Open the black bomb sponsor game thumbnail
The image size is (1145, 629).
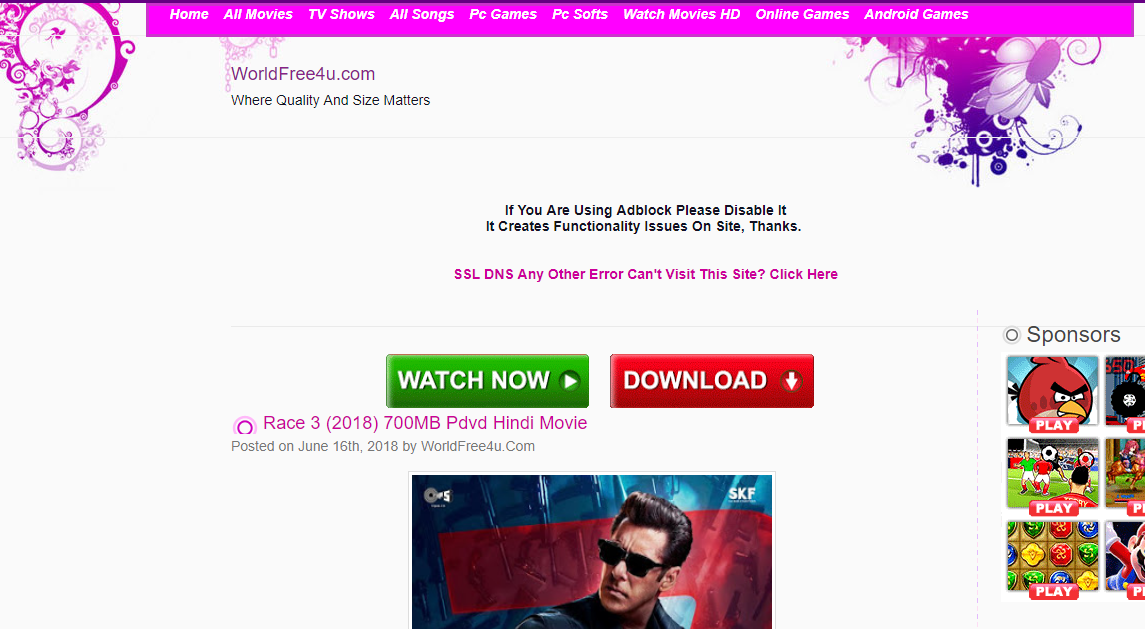pyautogui.click(x=1125, y=392)
